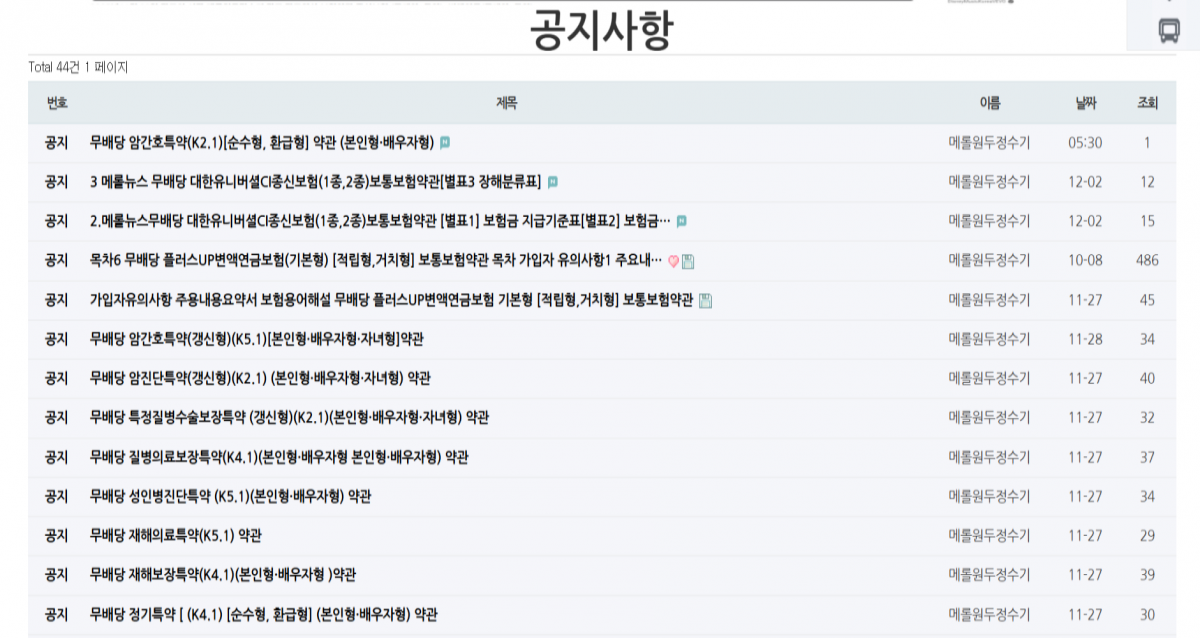This screenshot has width=1200, height=638.
Task: Click the file attachment icon on 목차6 notice
Action: pos(688,261)
